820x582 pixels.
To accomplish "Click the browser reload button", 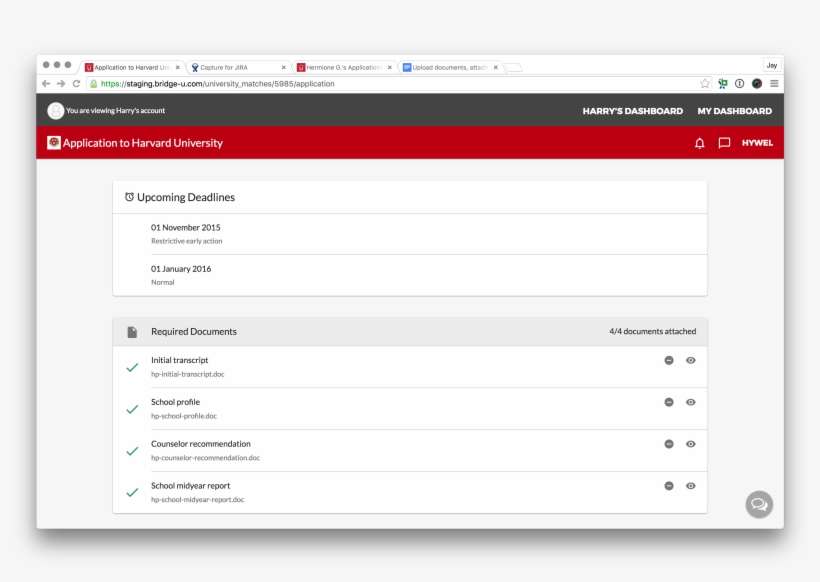I will click(x=76, y=84).
